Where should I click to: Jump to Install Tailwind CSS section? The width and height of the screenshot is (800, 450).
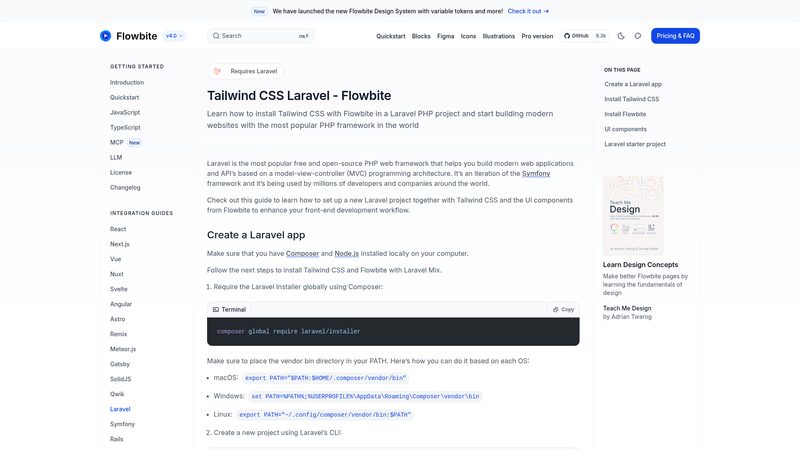point(632,99)
